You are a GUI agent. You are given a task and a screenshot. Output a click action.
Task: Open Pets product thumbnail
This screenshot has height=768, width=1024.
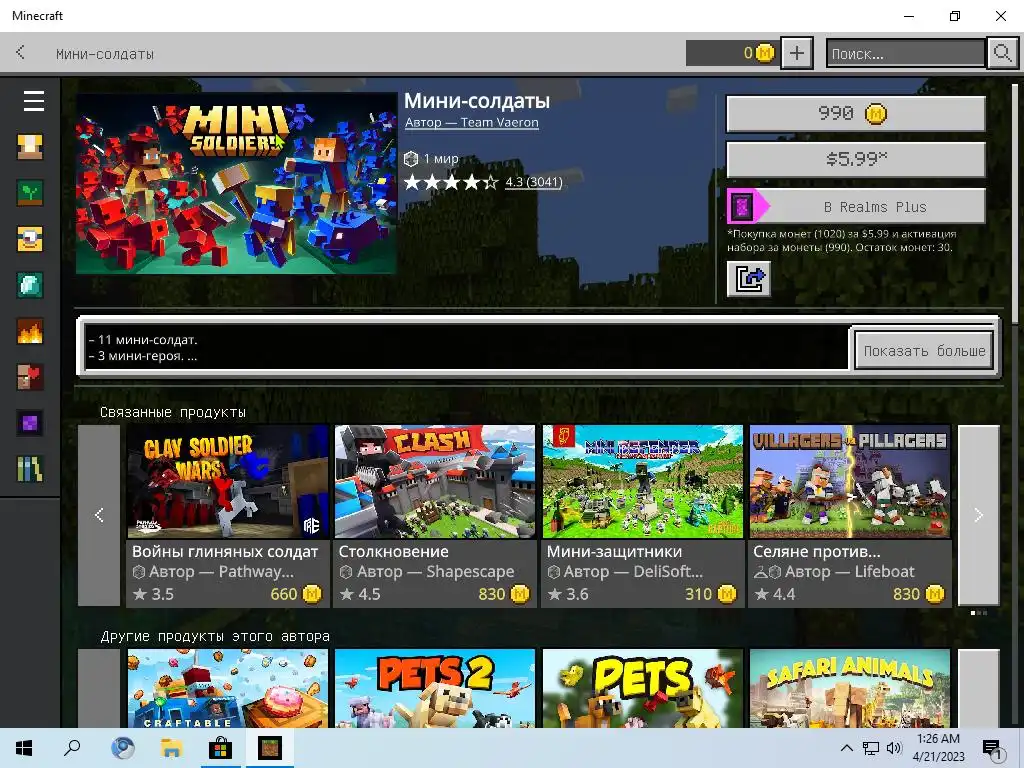point(643,688)
